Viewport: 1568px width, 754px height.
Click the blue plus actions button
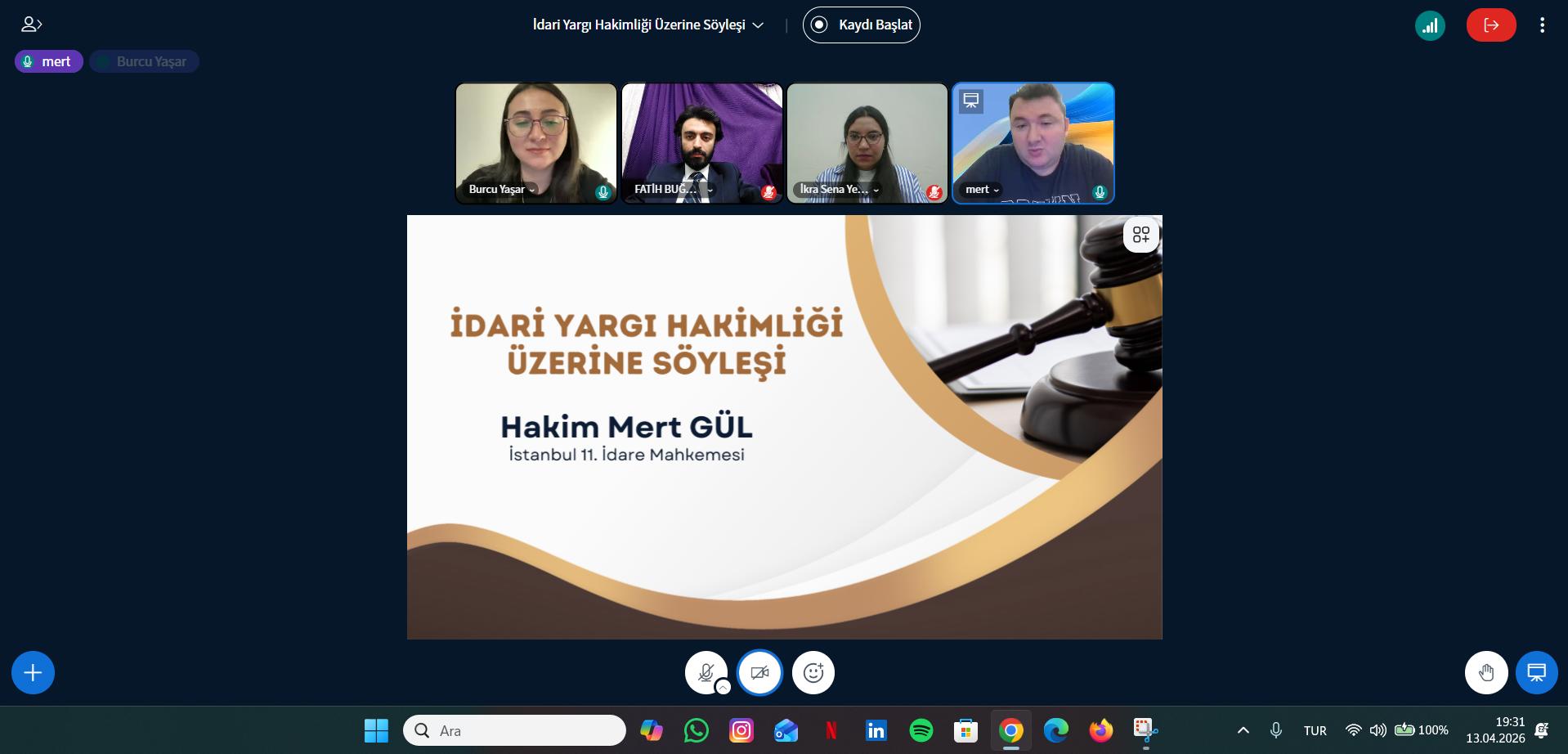[x=33, y=672]
